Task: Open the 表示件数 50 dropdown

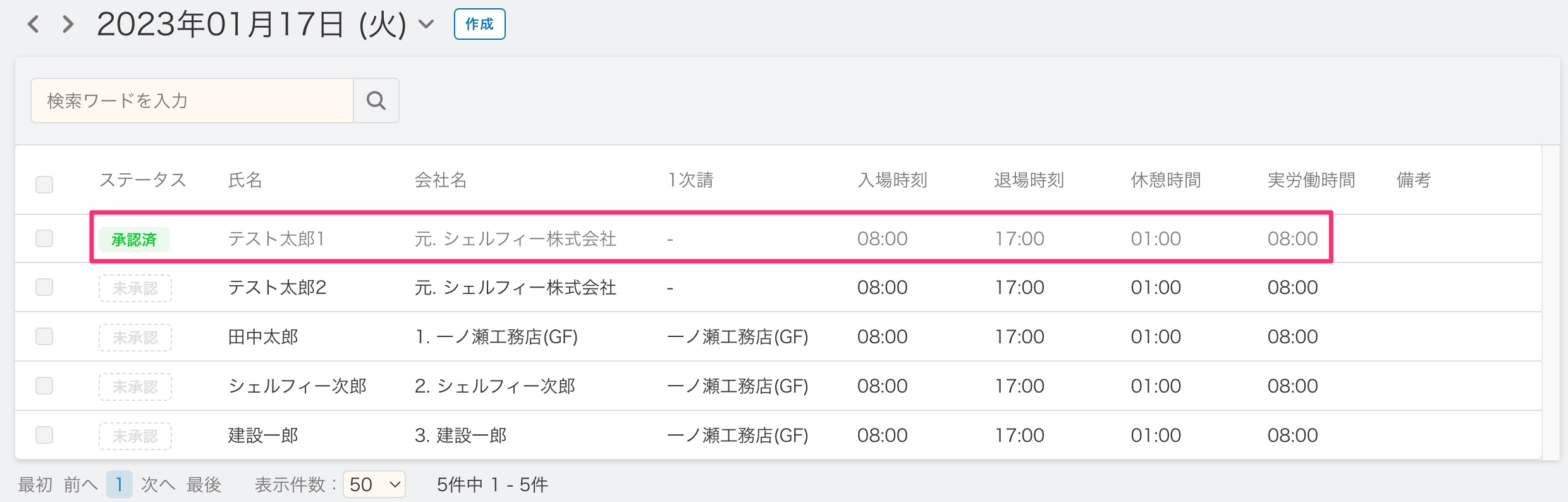Action: point(374,484)
